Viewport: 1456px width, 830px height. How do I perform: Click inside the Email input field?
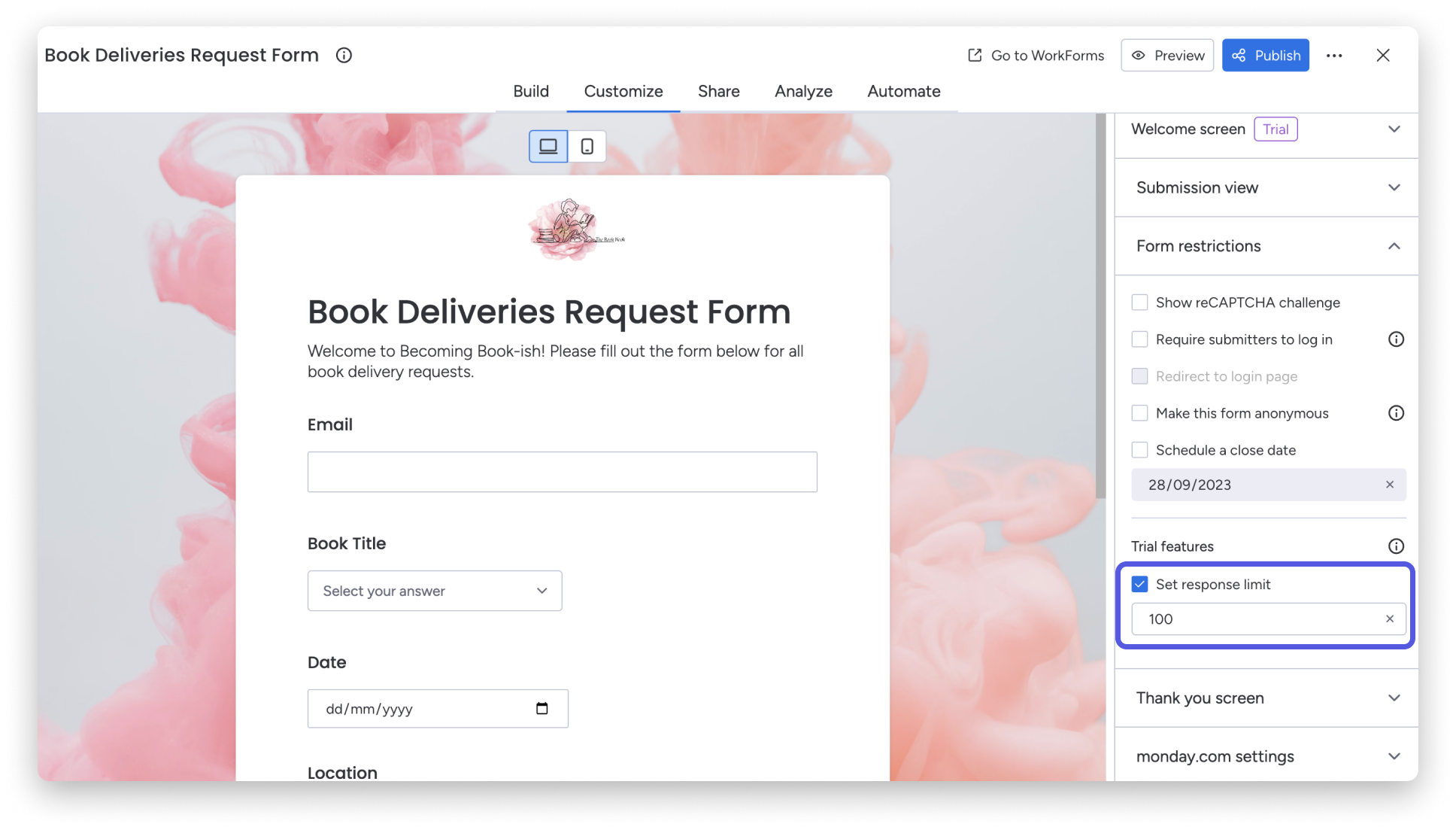[x=562, y=472]
